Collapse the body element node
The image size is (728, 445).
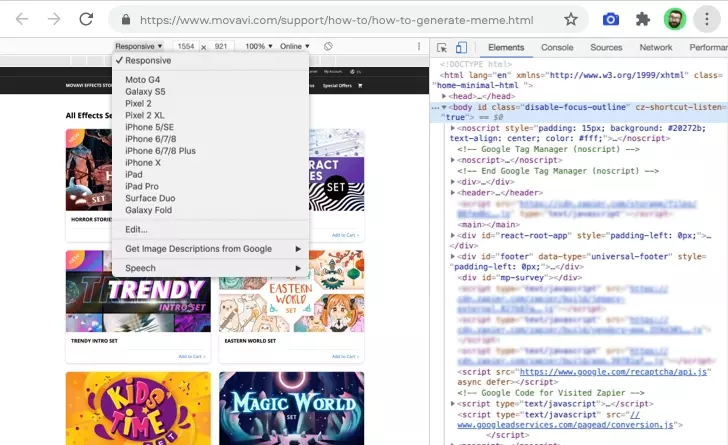click(x=444, y=107)
